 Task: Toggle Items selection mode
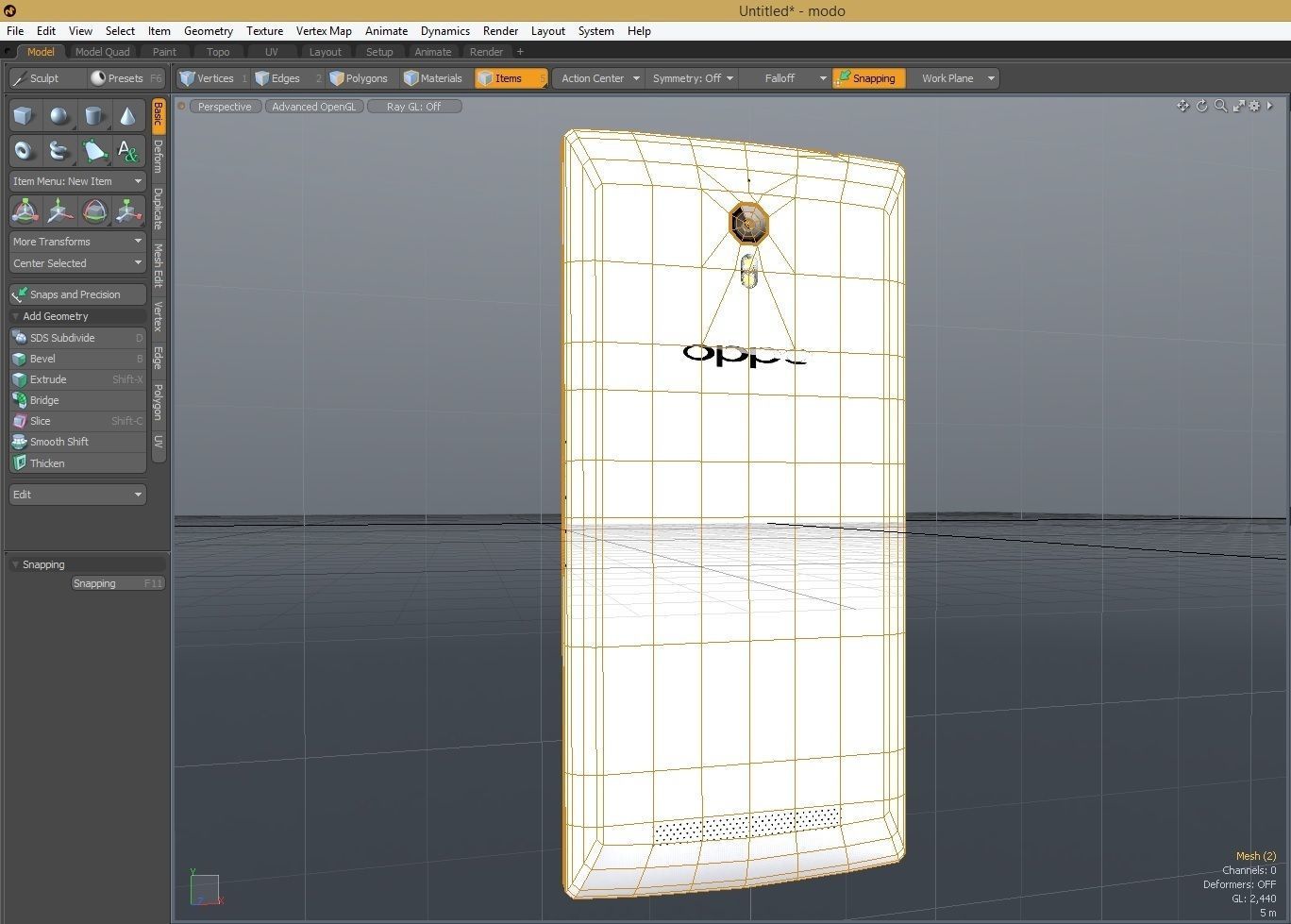[x=511, y=78]
